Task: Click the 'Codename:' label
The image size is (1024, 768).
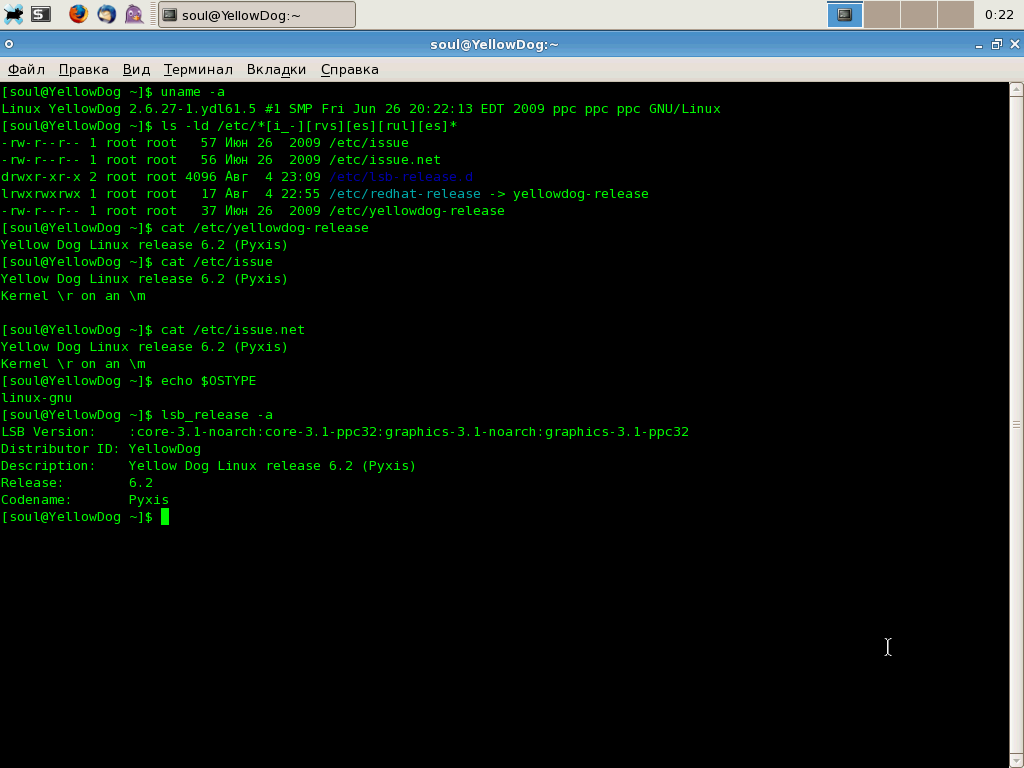Action: (x=36, y=500)
